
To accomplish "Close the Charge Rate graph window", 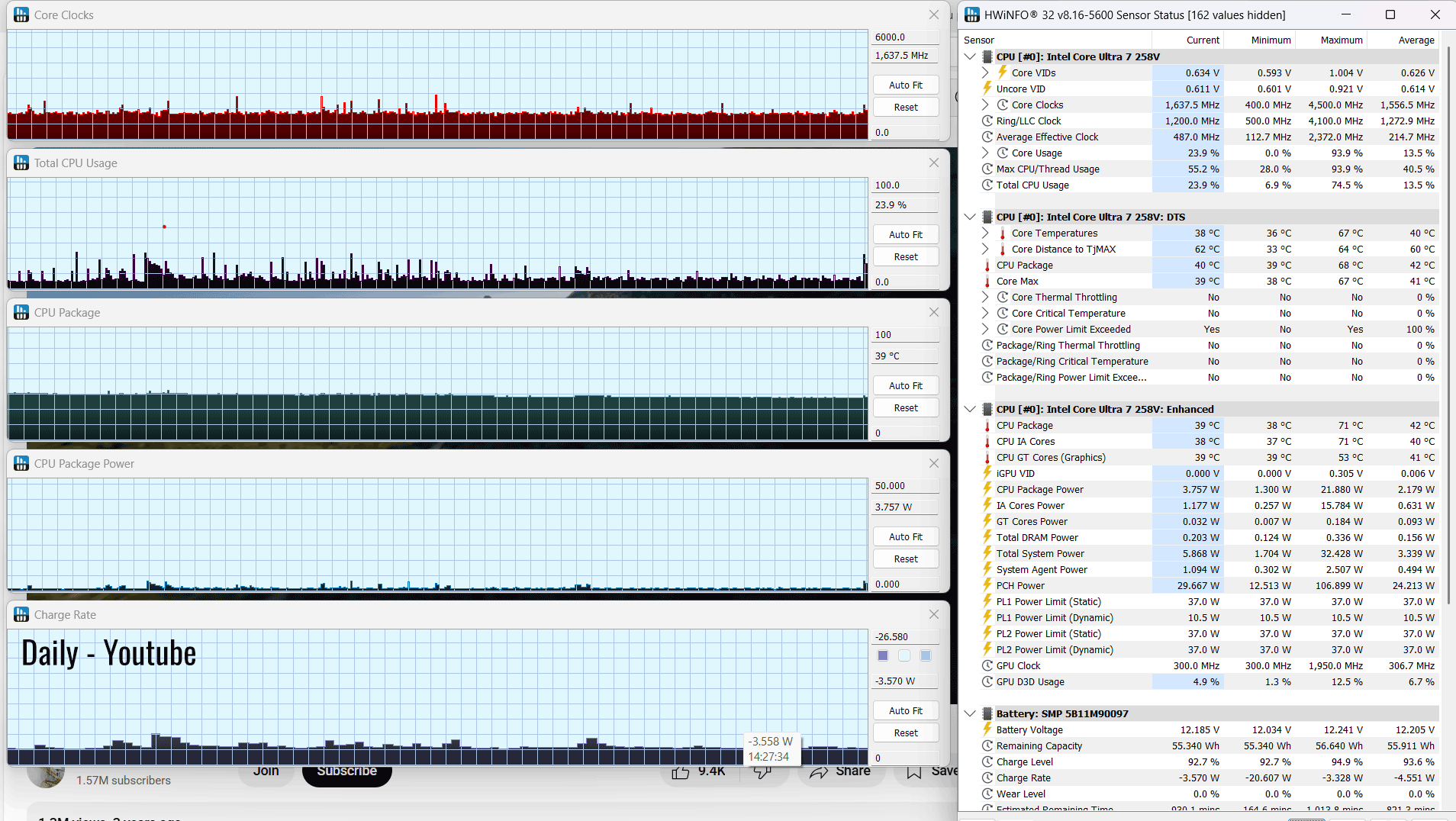I will [x=934, y=614].
